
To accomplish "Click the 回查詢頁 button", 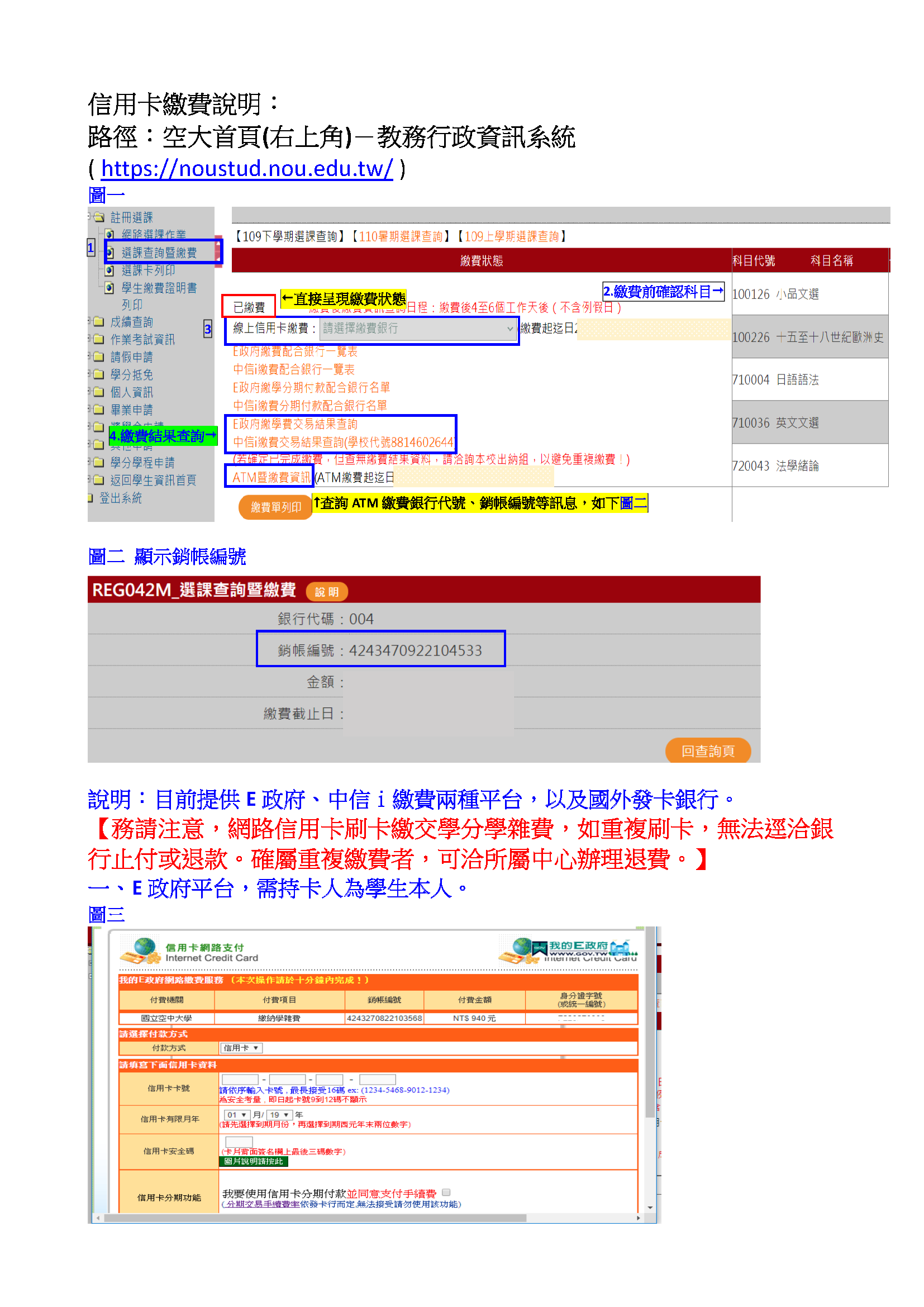I will (x=708, y=750).
